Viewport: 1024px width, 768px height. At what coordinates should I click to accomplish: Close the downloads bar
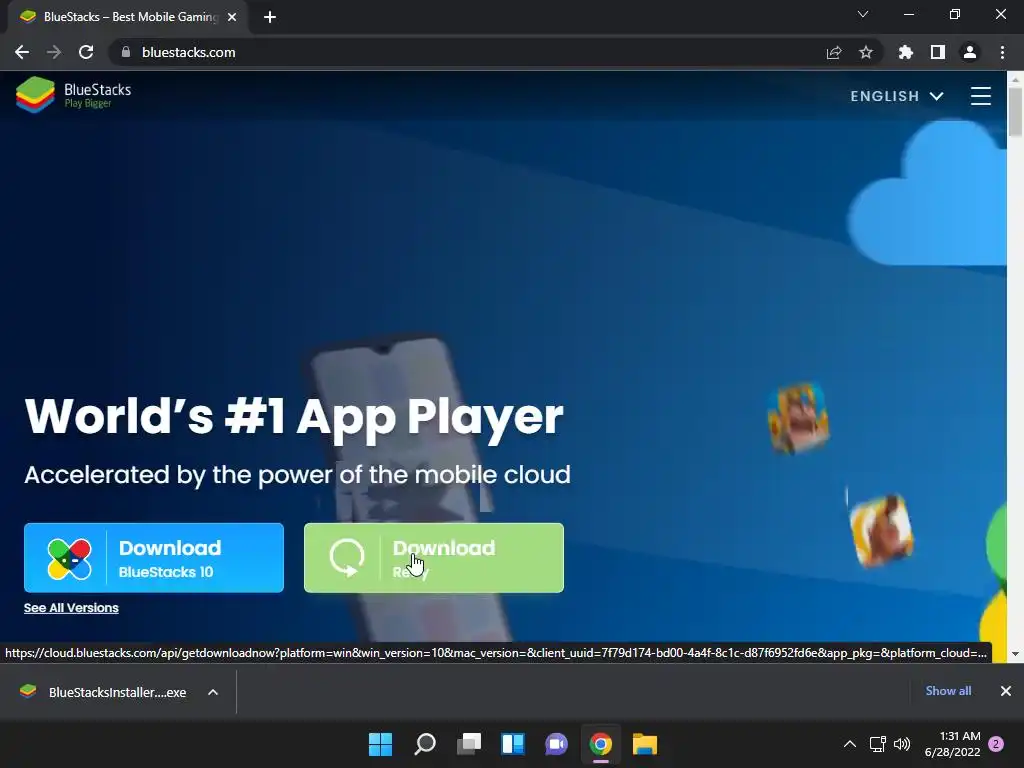click(1006, 691)
